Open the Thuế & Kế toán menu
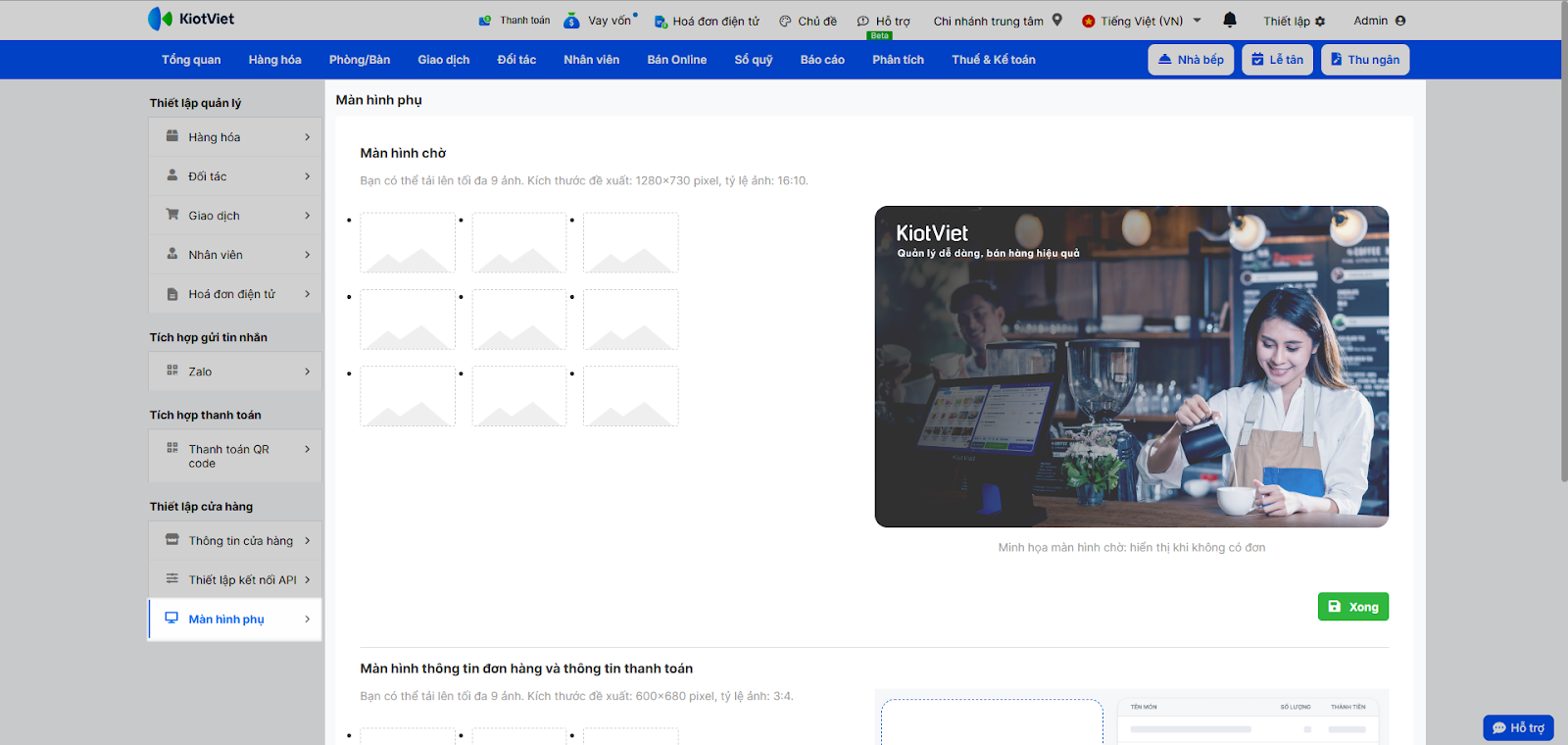Viewport: 1568px width, 745px height. [x=994, y=60]
